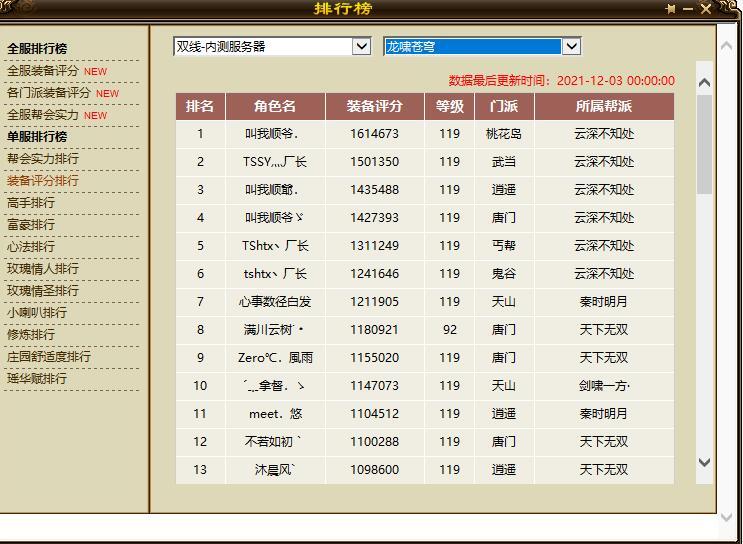Image resolution: width=743 pixels, height=544 pixels.
Task: Click the 门派 column header
Action: click(504, 106)
